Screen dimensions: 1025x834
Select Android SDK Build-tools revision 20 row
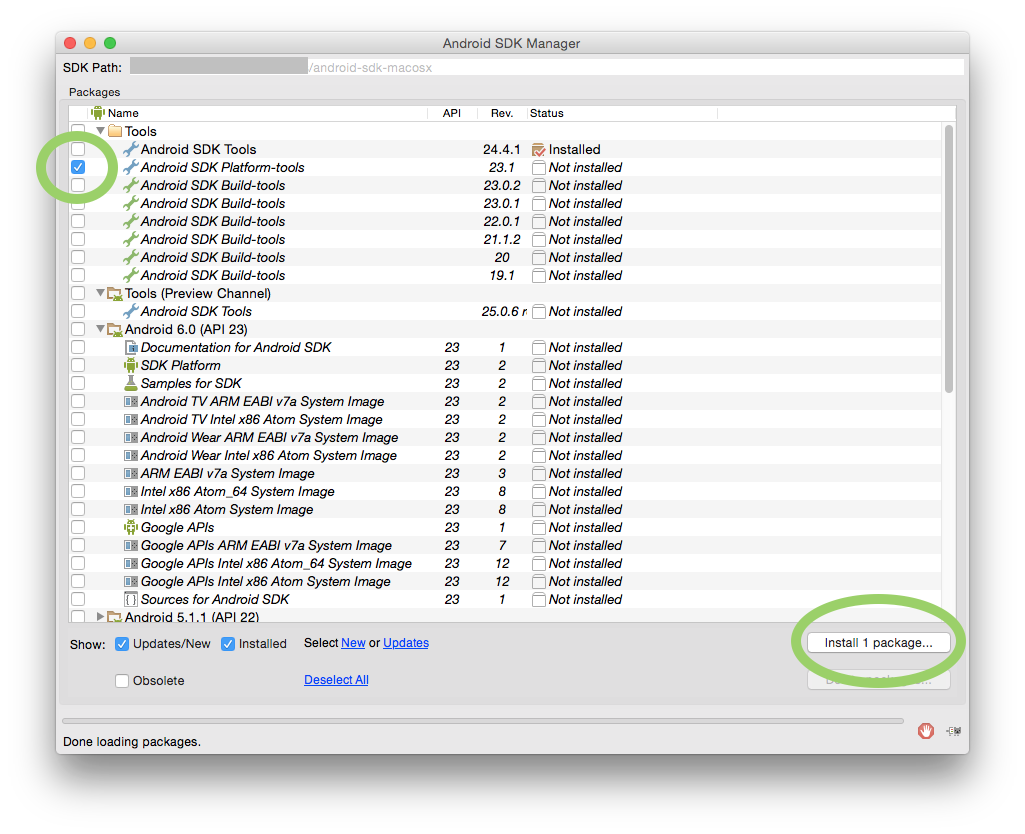pos(506,258)
